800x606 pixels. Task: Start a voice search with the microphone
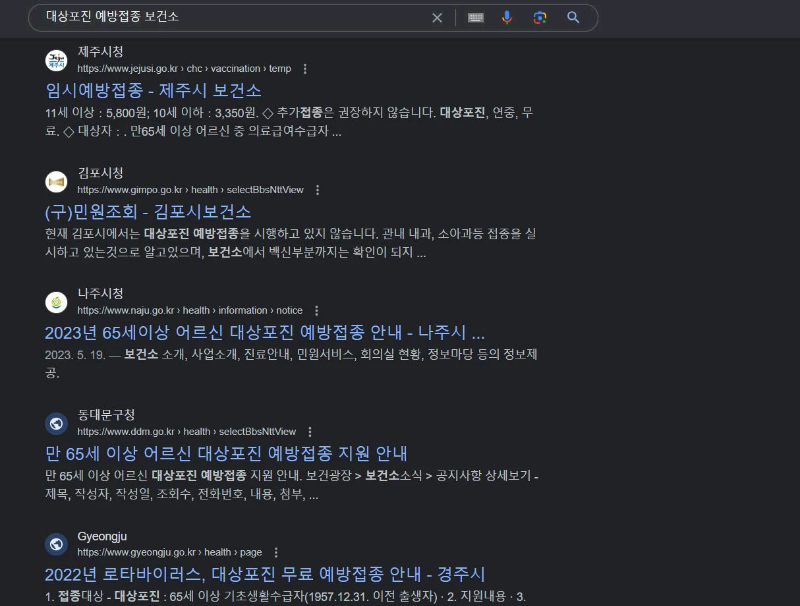coord(507,18)
